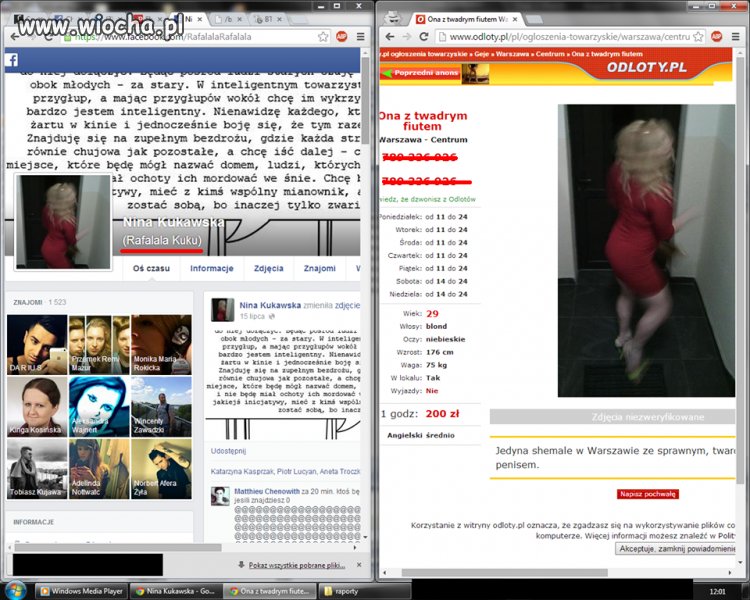Click the Katarzyna Kasprzak likes link

tap(242, 471)
